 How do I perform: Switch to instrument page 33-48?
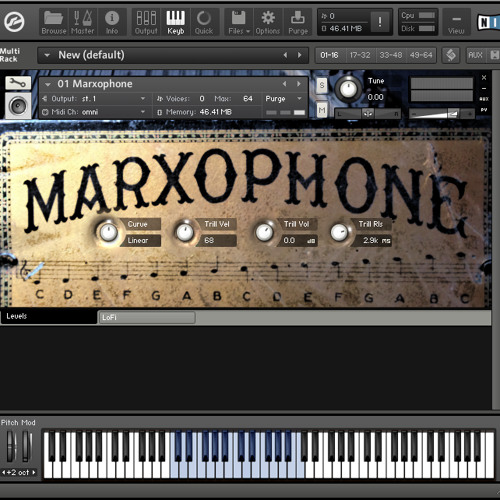pyautogui.click(x=391, y=55)
